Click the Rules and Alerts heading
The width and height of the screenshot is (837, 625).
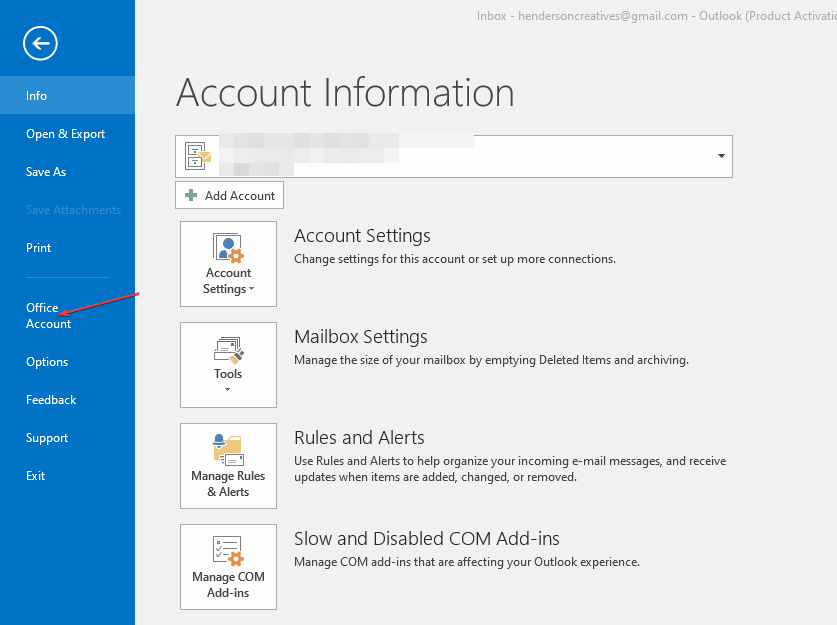(359, 438)
